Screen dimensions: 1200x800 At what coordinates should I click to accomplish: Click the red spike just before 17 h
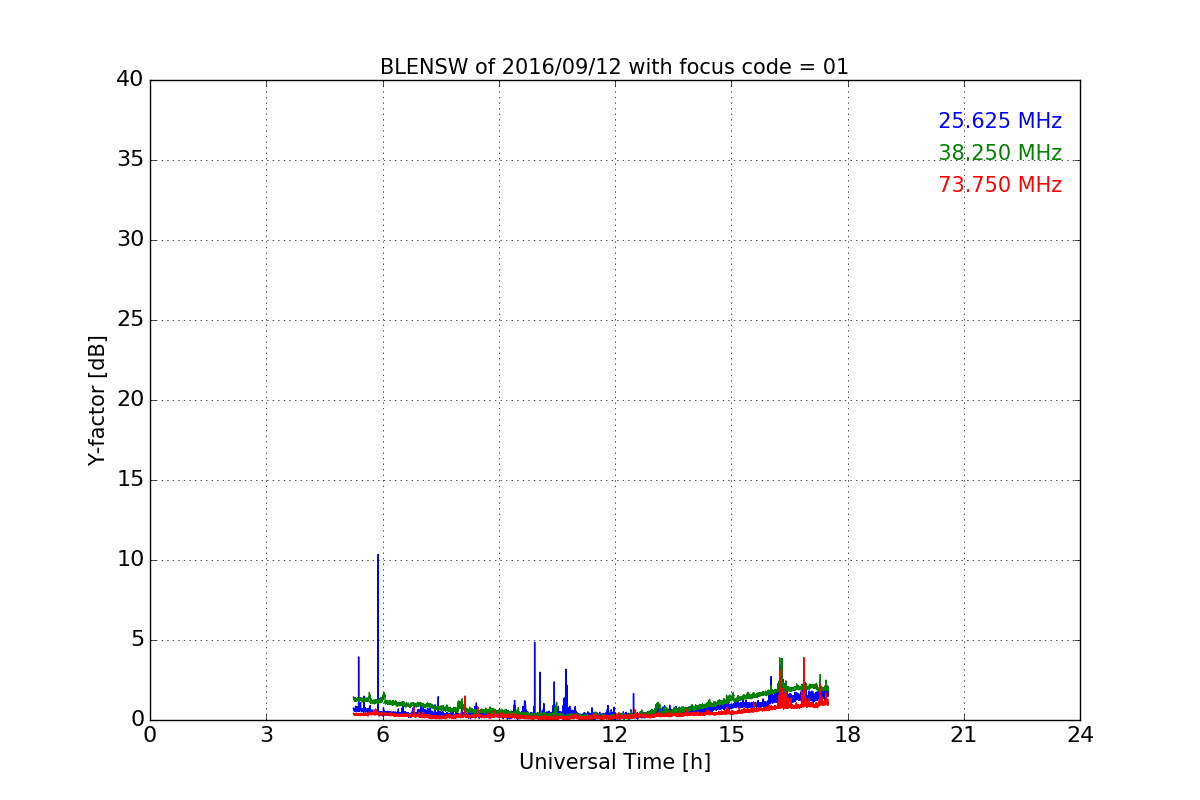pos(804,680)
